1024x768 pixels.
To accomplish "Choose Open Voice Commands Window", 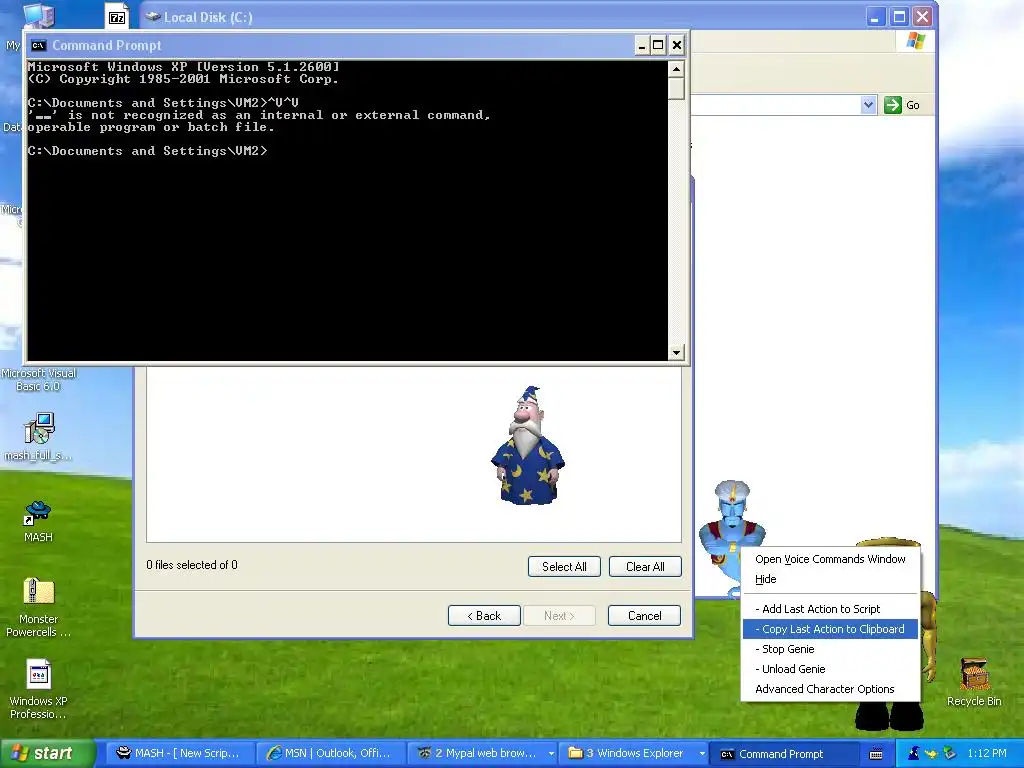I will (830, 559).
